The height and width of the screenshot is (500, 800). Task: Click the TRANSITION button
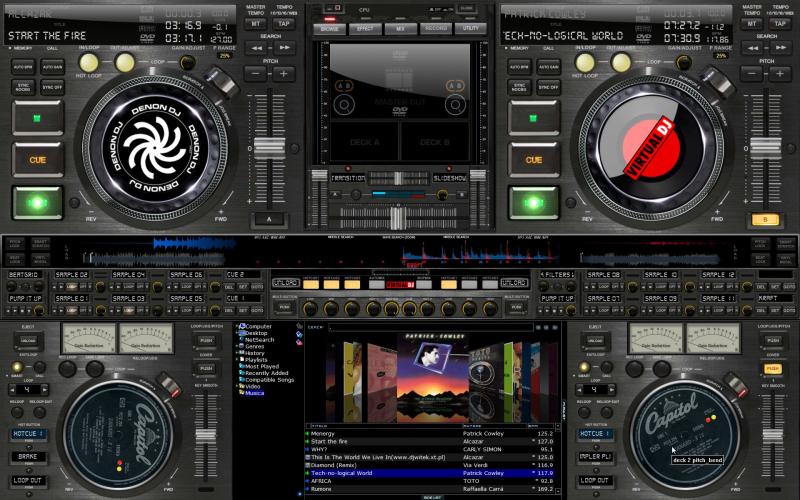[x=347, y=178]
